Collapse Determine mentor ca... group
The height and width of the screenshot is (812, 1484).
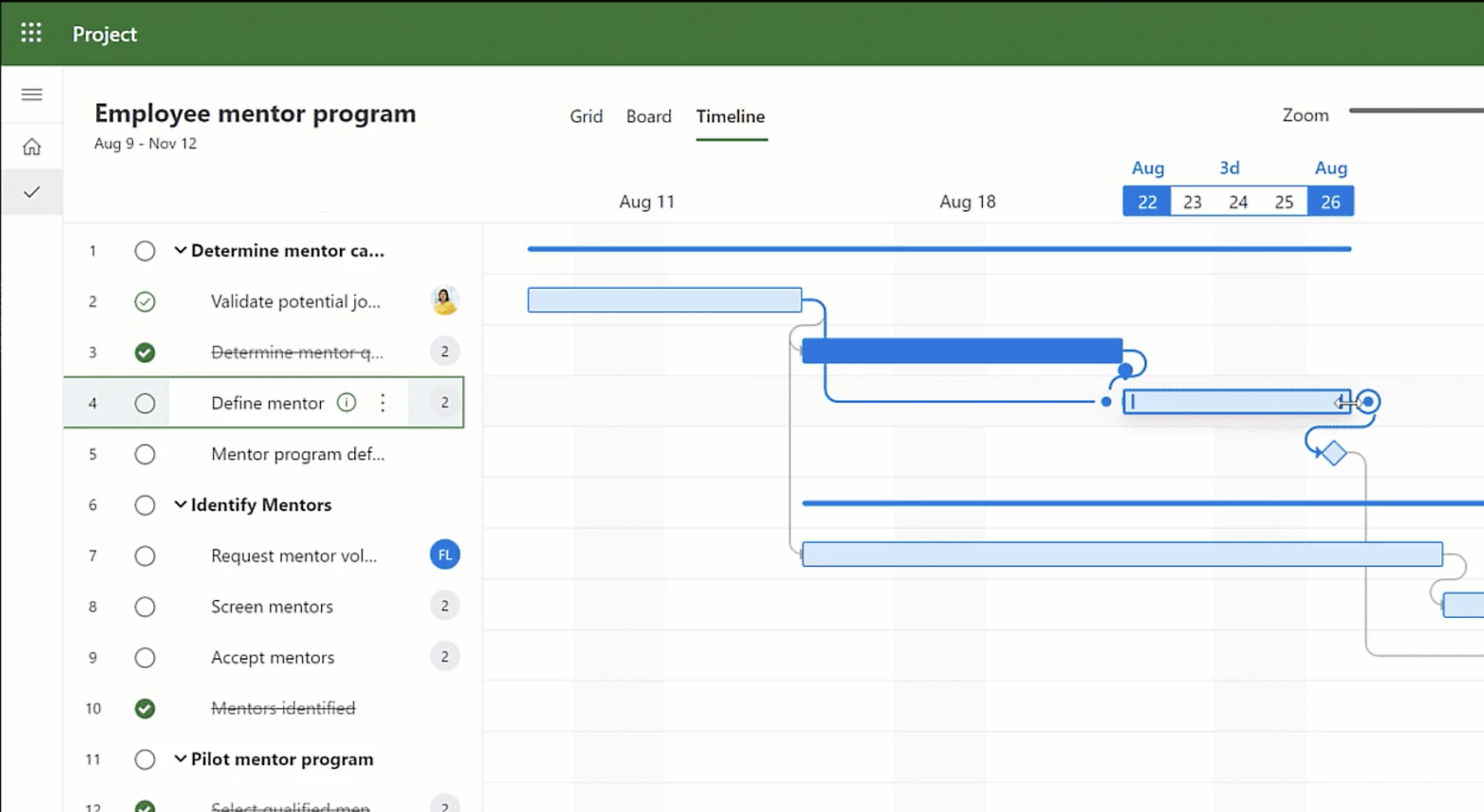(180, 250)
